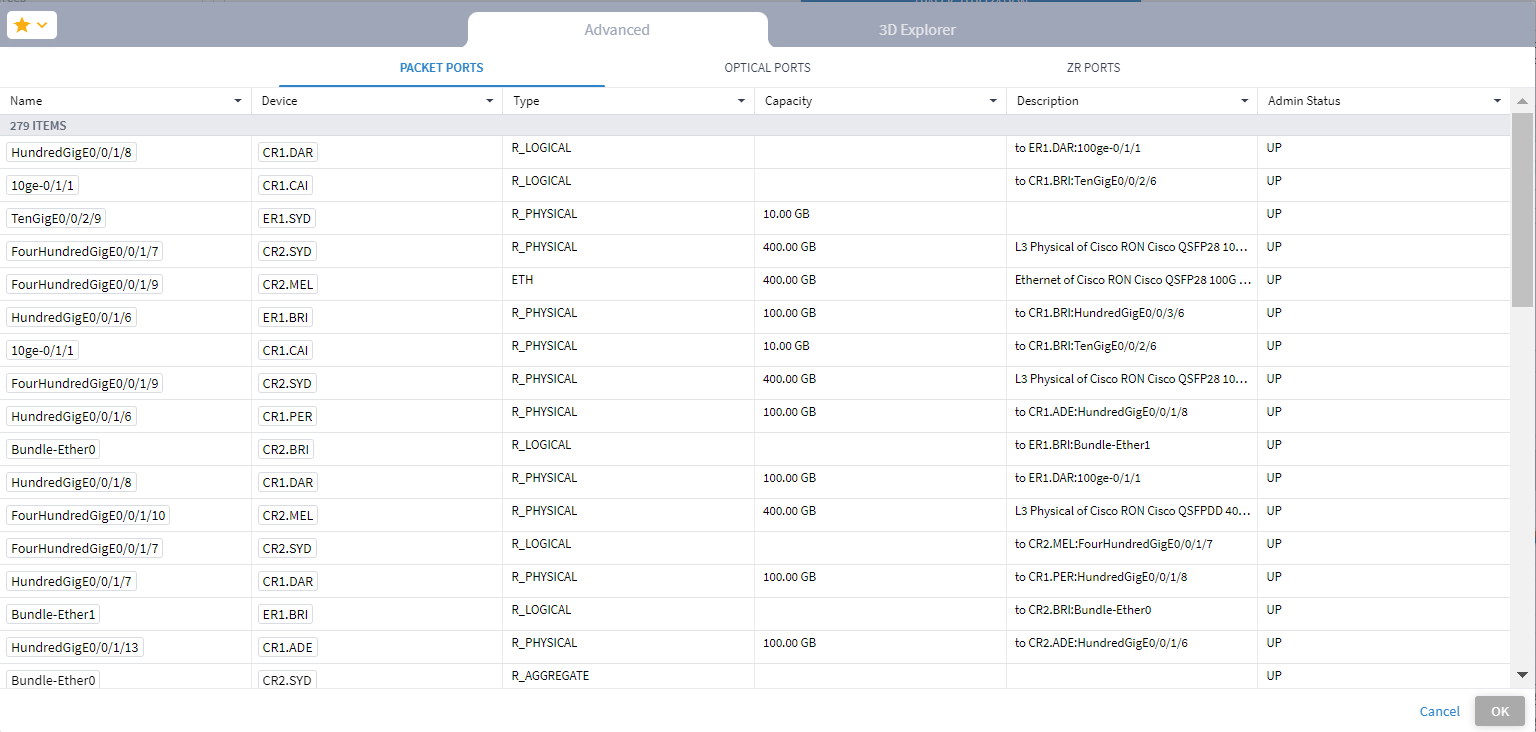Select the TenGigE0/0/2/9 port name
Screen dimensions: 1536x732
coord(57,218)
